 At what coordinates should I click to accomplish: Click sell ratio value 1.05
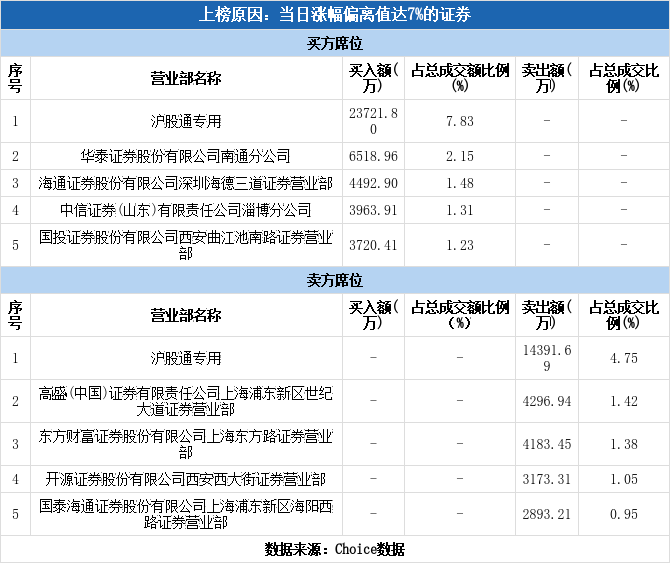click(x=624, y=479)
